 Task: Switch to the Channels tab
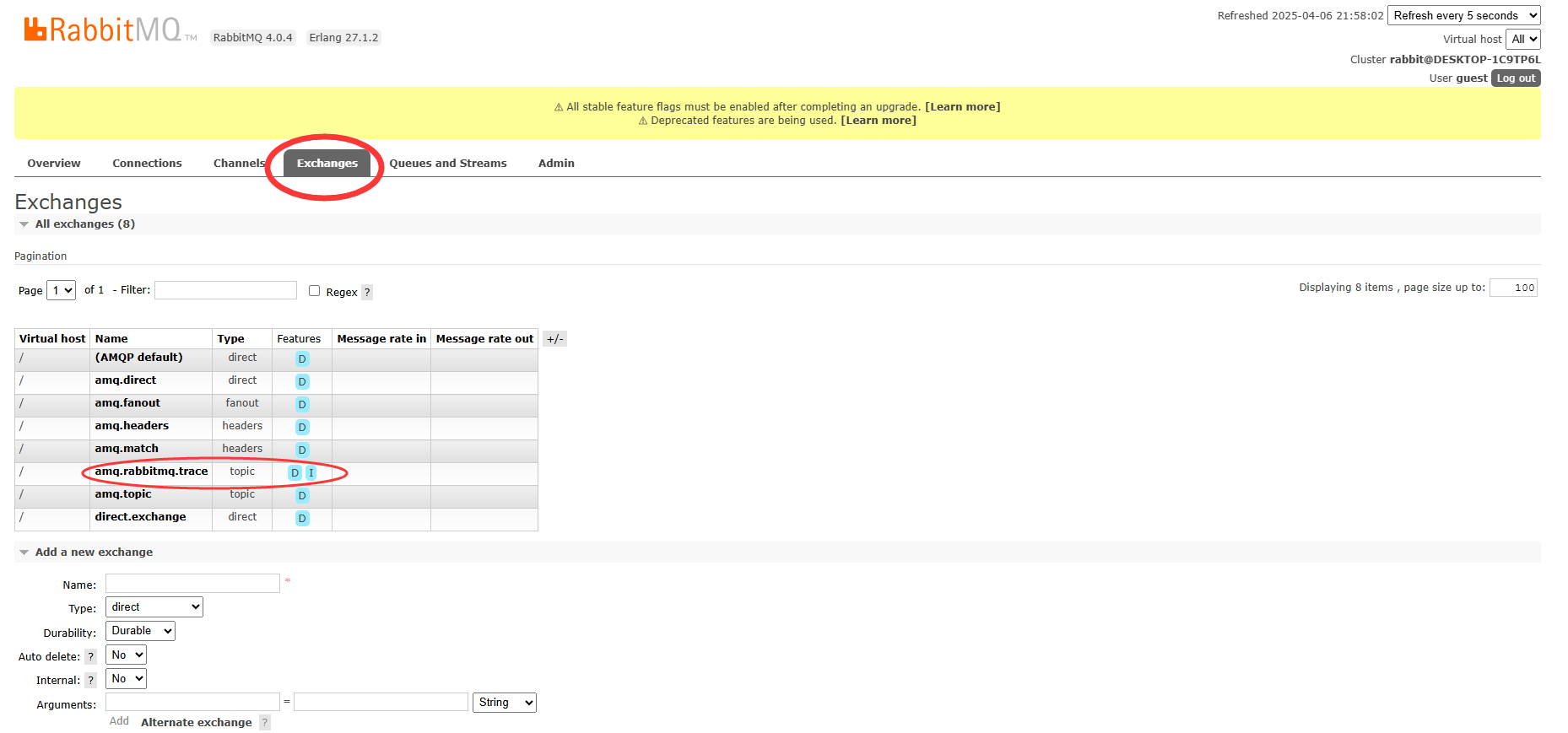coord(239,163)
